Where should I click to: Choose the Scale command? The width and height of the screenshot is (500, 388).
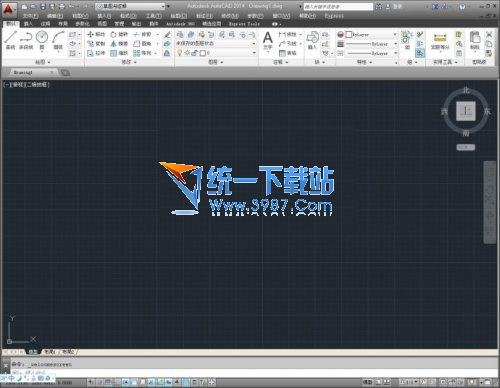119,53
